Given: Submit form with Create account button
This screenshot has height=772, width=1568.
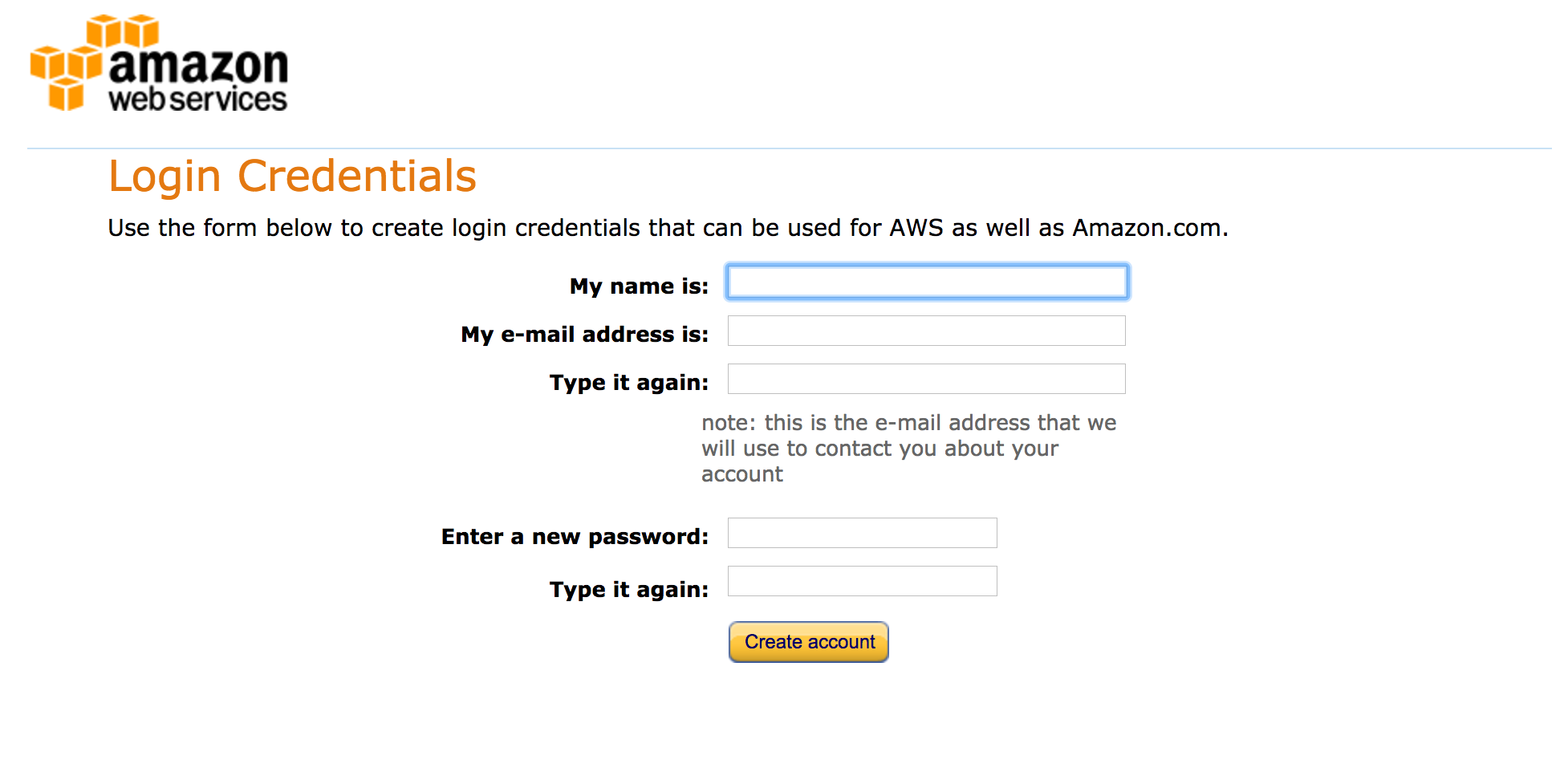Looking at the screenshot, I should click(809, 642).
